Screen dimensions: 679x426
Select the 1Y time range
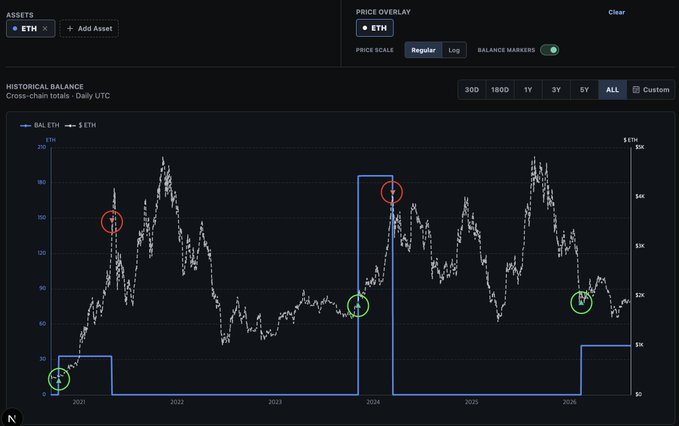point(528,90)
